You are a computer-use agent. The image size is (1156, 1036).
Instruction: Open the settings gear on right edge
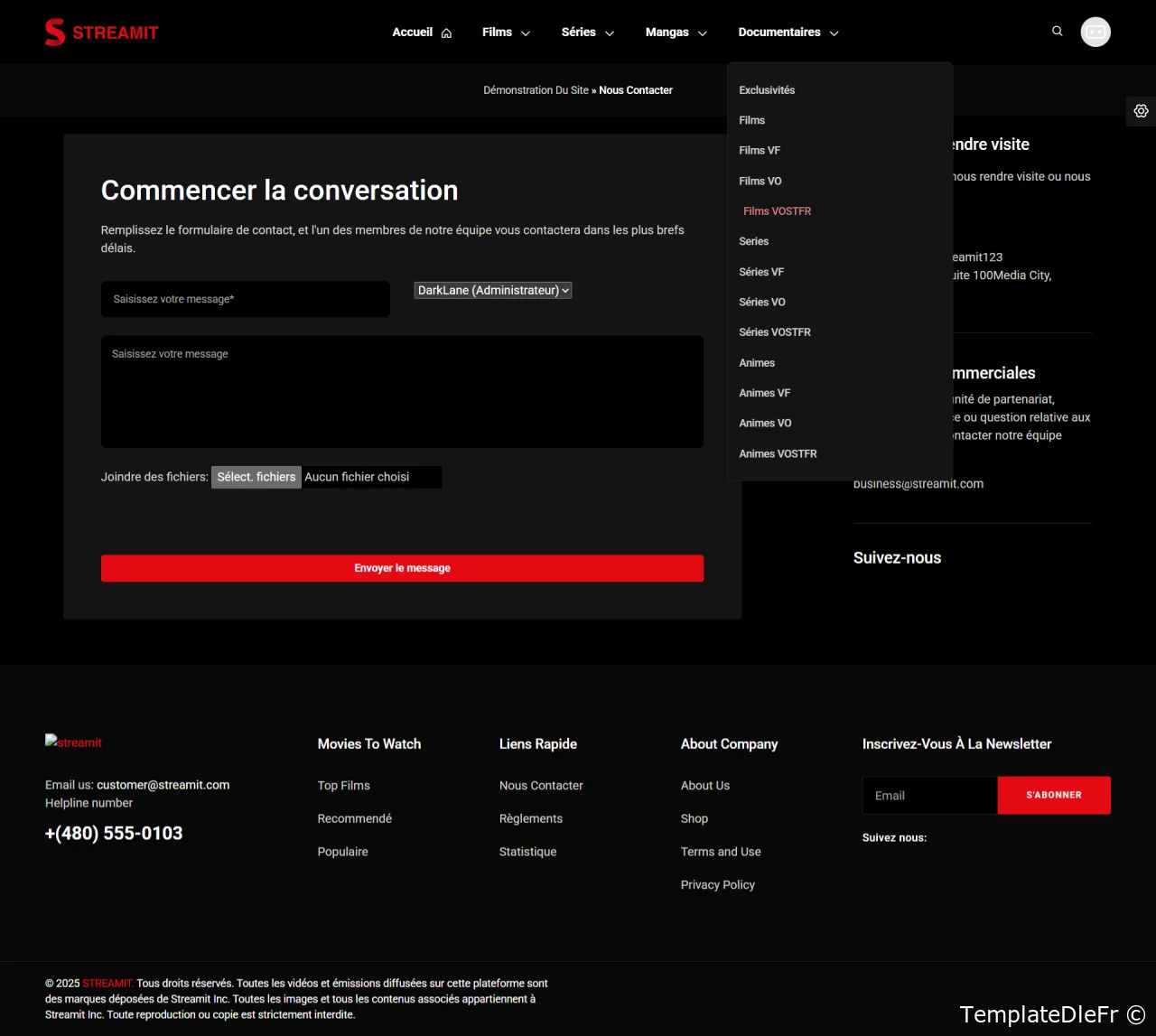tap(1141, 111)
